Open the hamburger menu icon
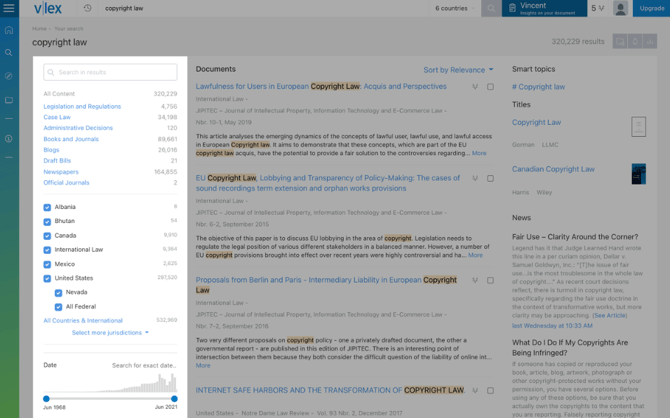 click(9, 8)
